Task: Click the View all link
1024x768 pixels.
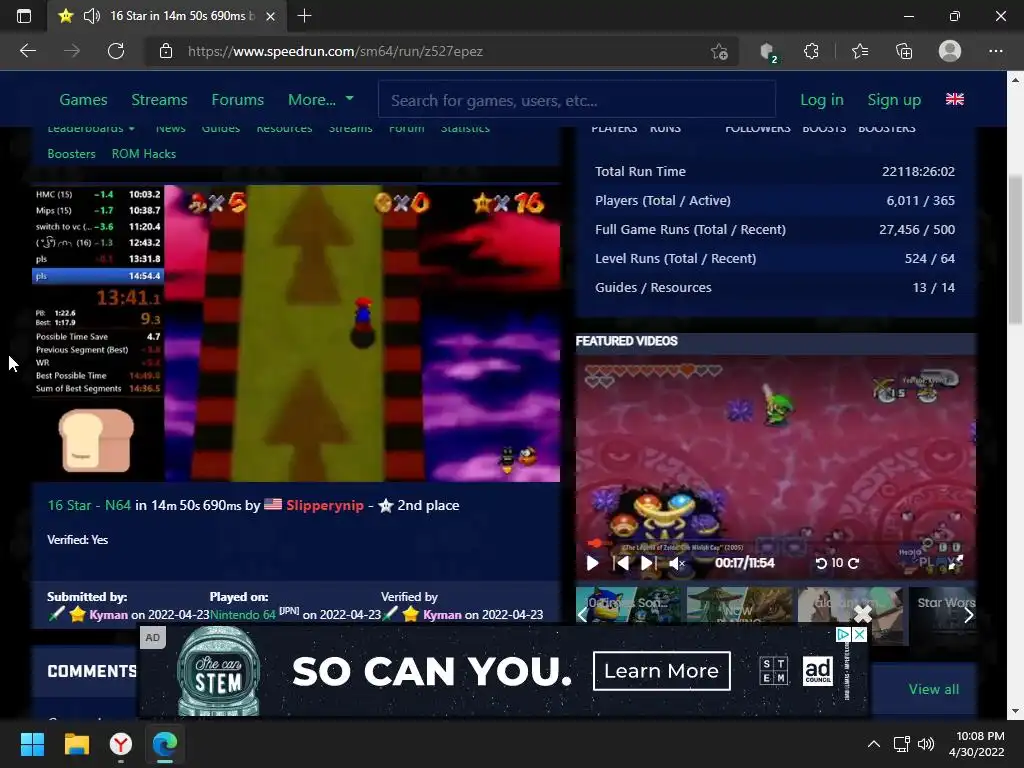Action: click(933, 689)
